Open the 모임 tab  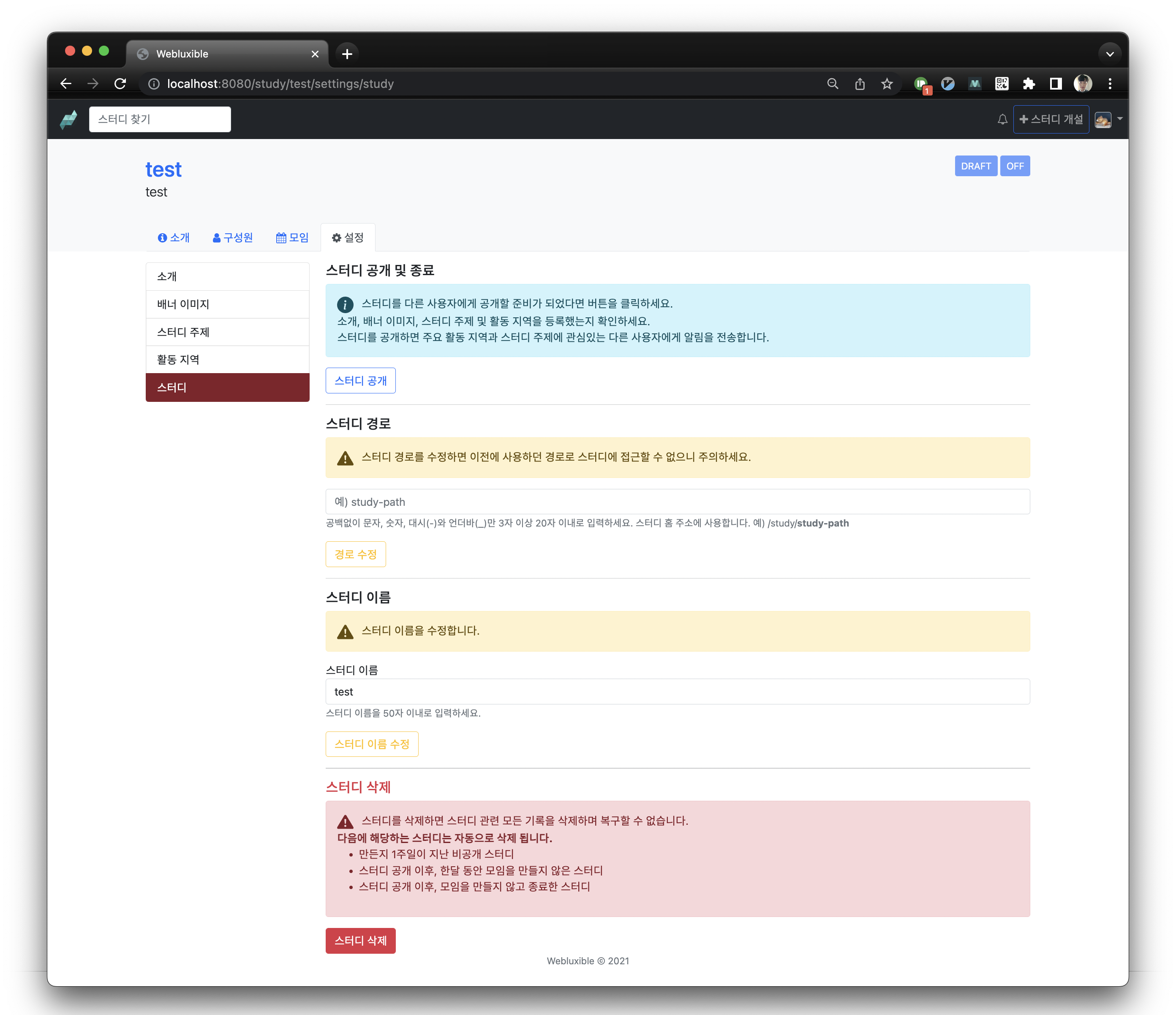pos(292,238)
